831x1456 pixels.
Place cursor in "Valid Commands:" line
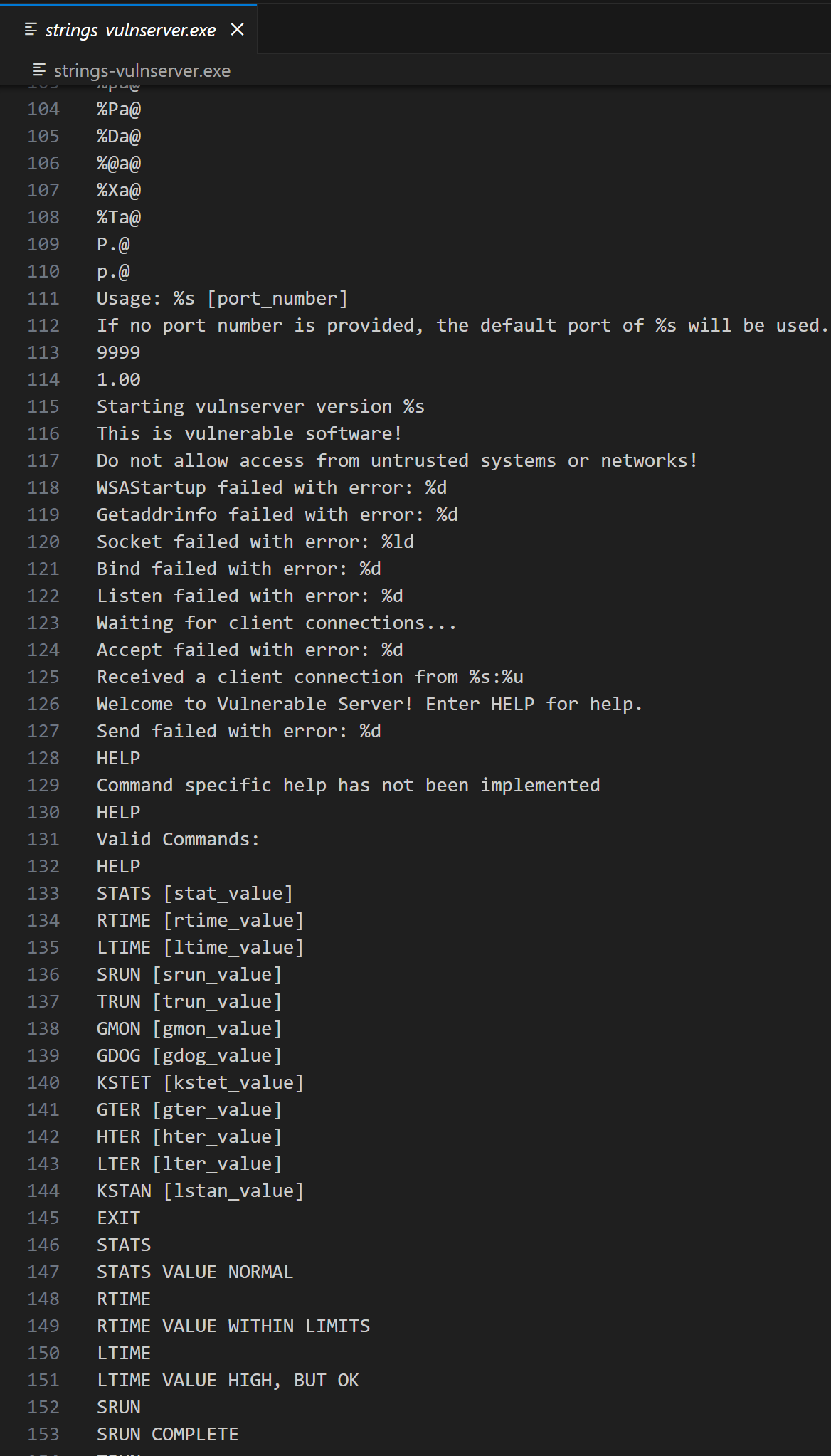click(x=178, y=839)
